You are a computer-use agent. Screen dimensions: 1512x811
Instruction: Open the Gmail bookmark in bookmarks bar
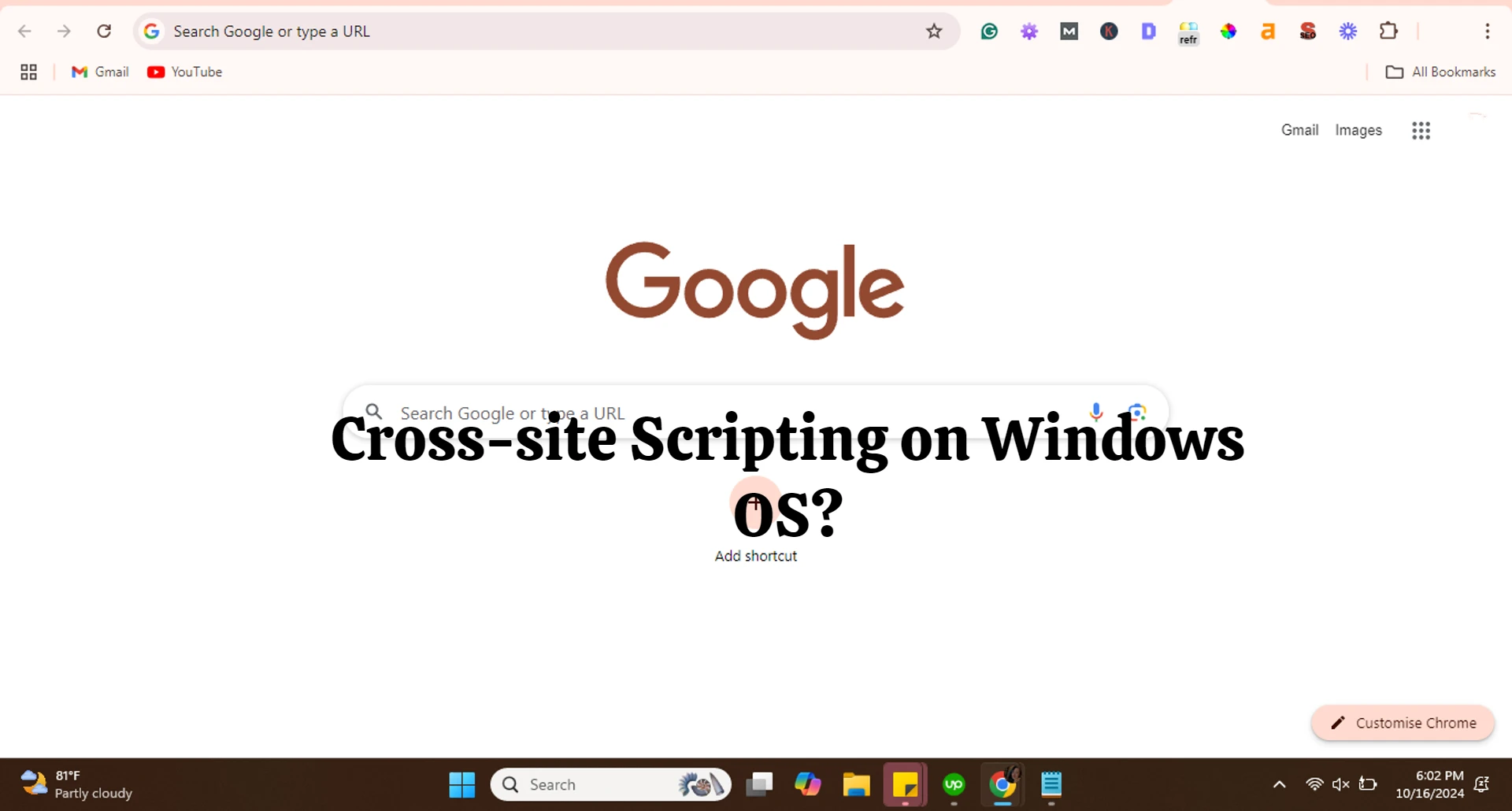pos(100,72)
